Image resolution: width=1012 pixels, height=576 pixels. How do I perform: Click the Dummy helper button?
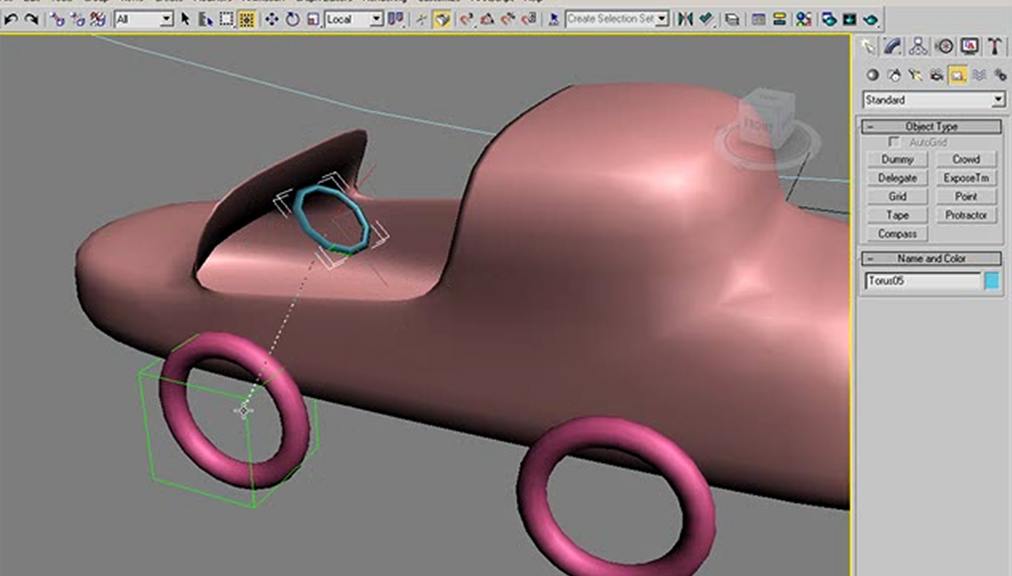897,159
